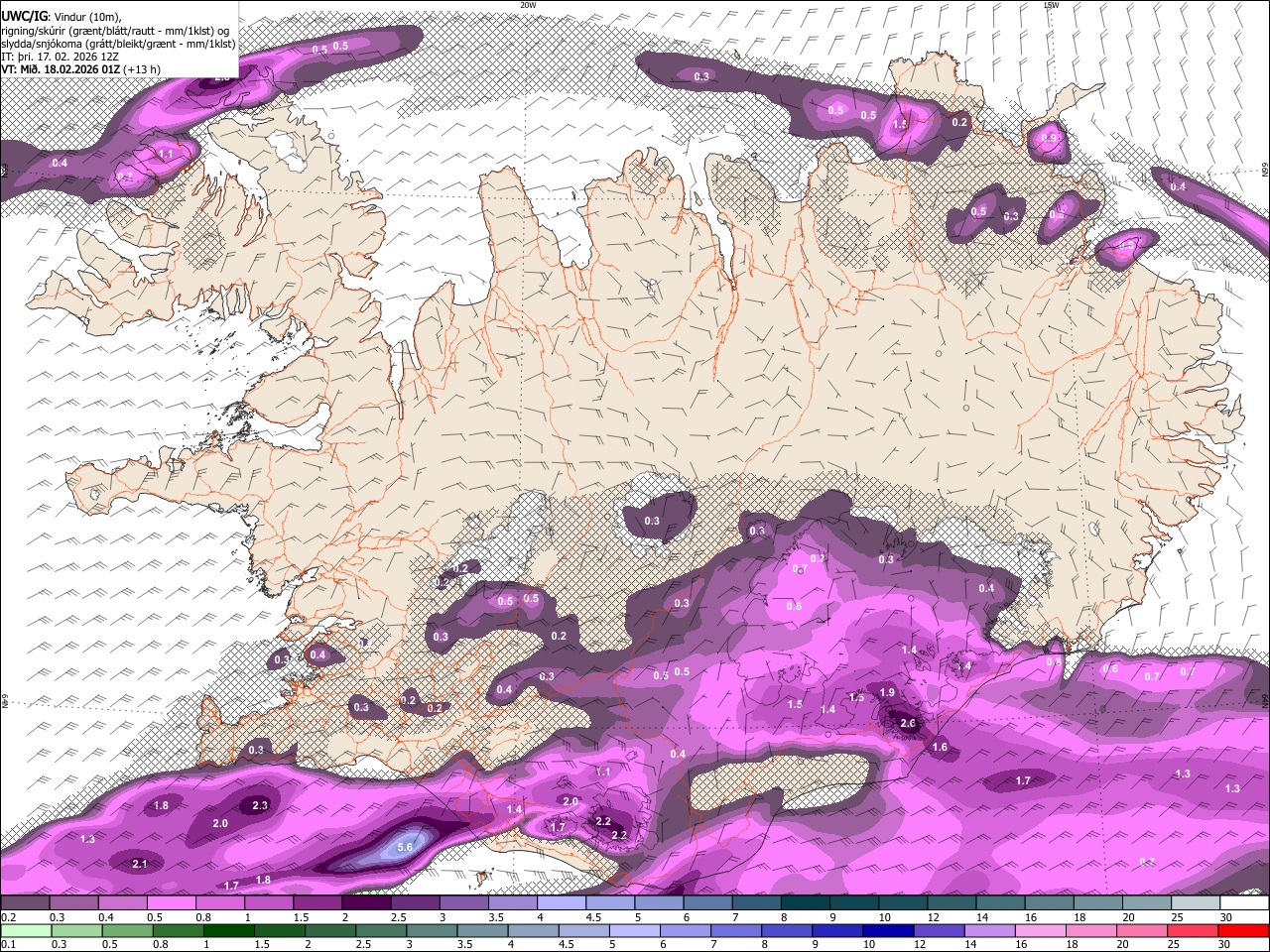Select the 2.1 precipitation value on the map
The height and width of the screenshot is (952, 1270).
[140, 864]
